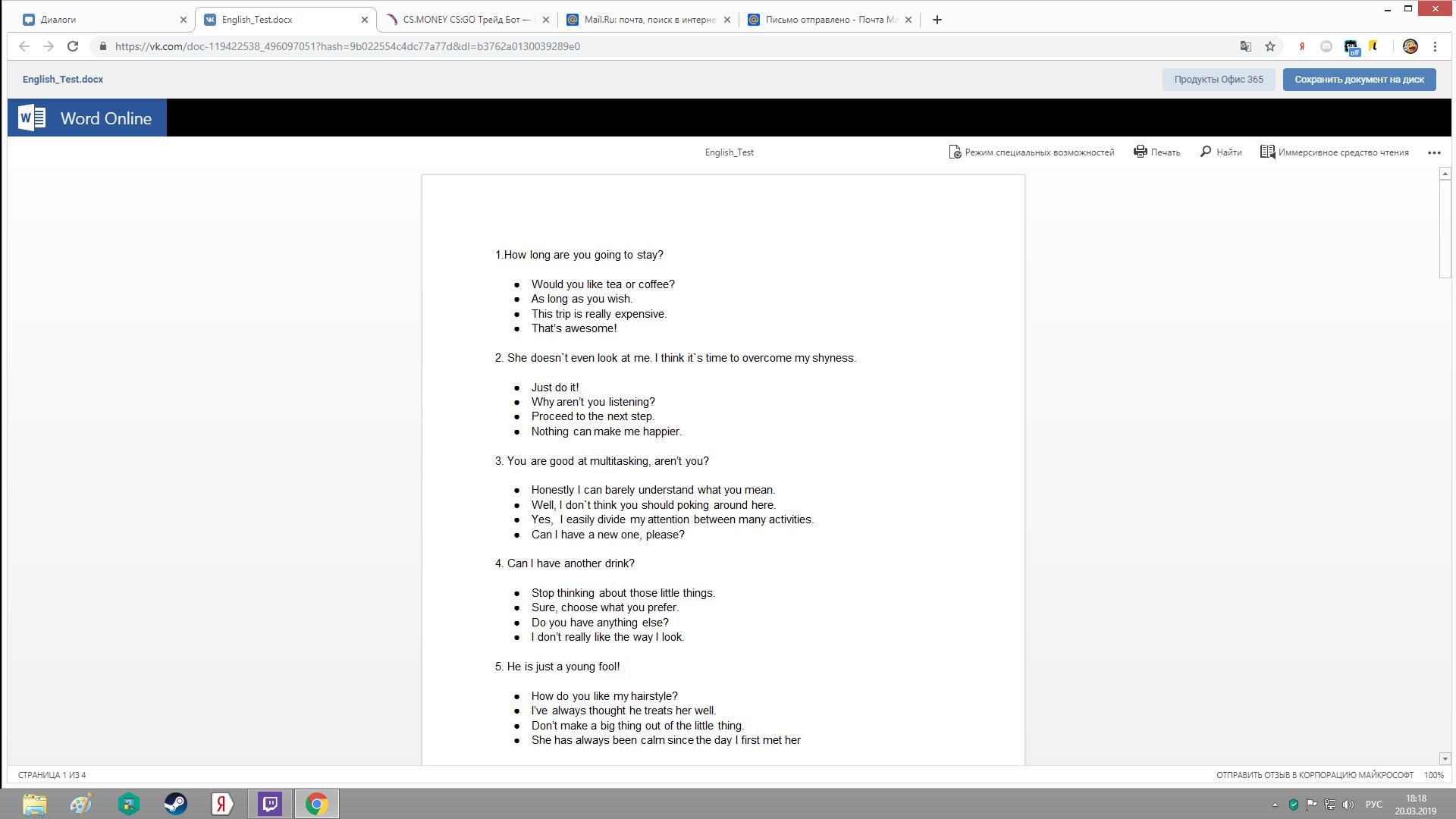This screenshot has width=1456, height=819.
Task: Open accessibility mode document icon
Action: point(955,152)
